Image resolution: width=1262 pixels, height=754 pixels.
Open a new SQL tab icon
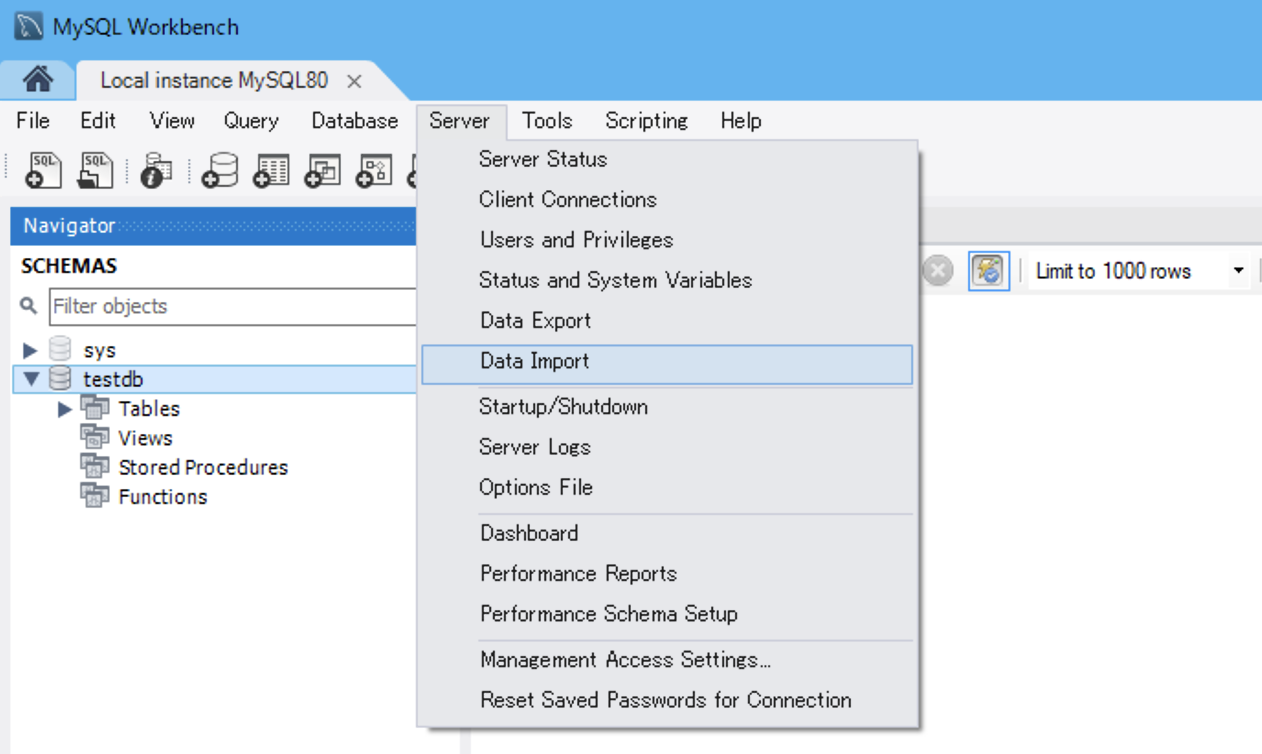43,170
